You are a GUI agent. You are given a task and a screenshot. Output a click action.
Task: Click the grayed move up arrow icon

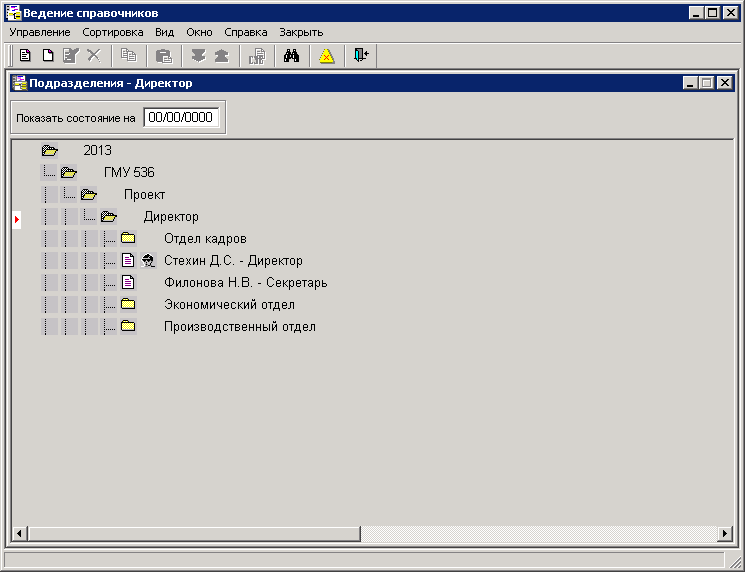point(221,56)
